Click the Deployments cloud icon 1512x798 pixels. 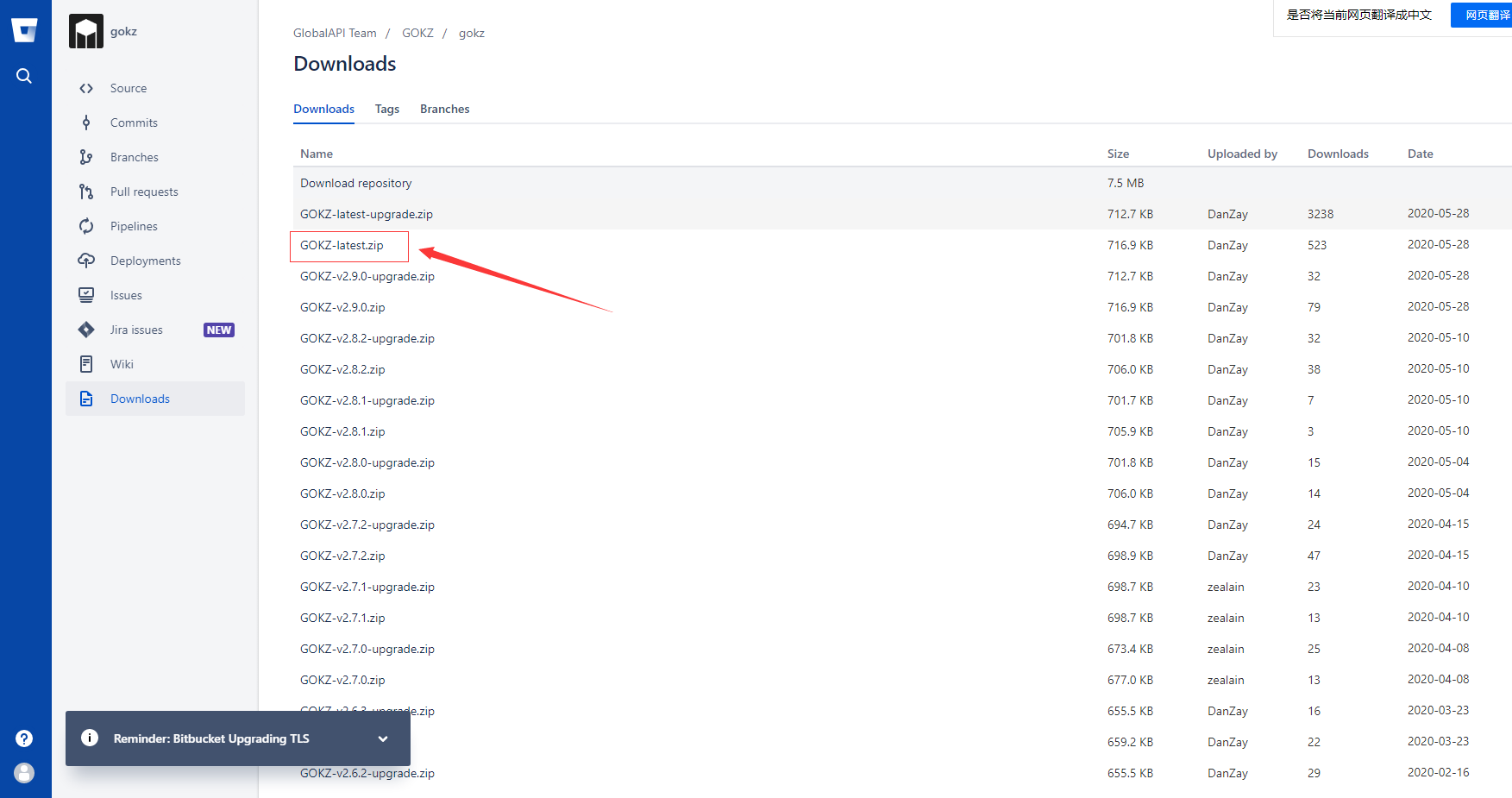86,261
